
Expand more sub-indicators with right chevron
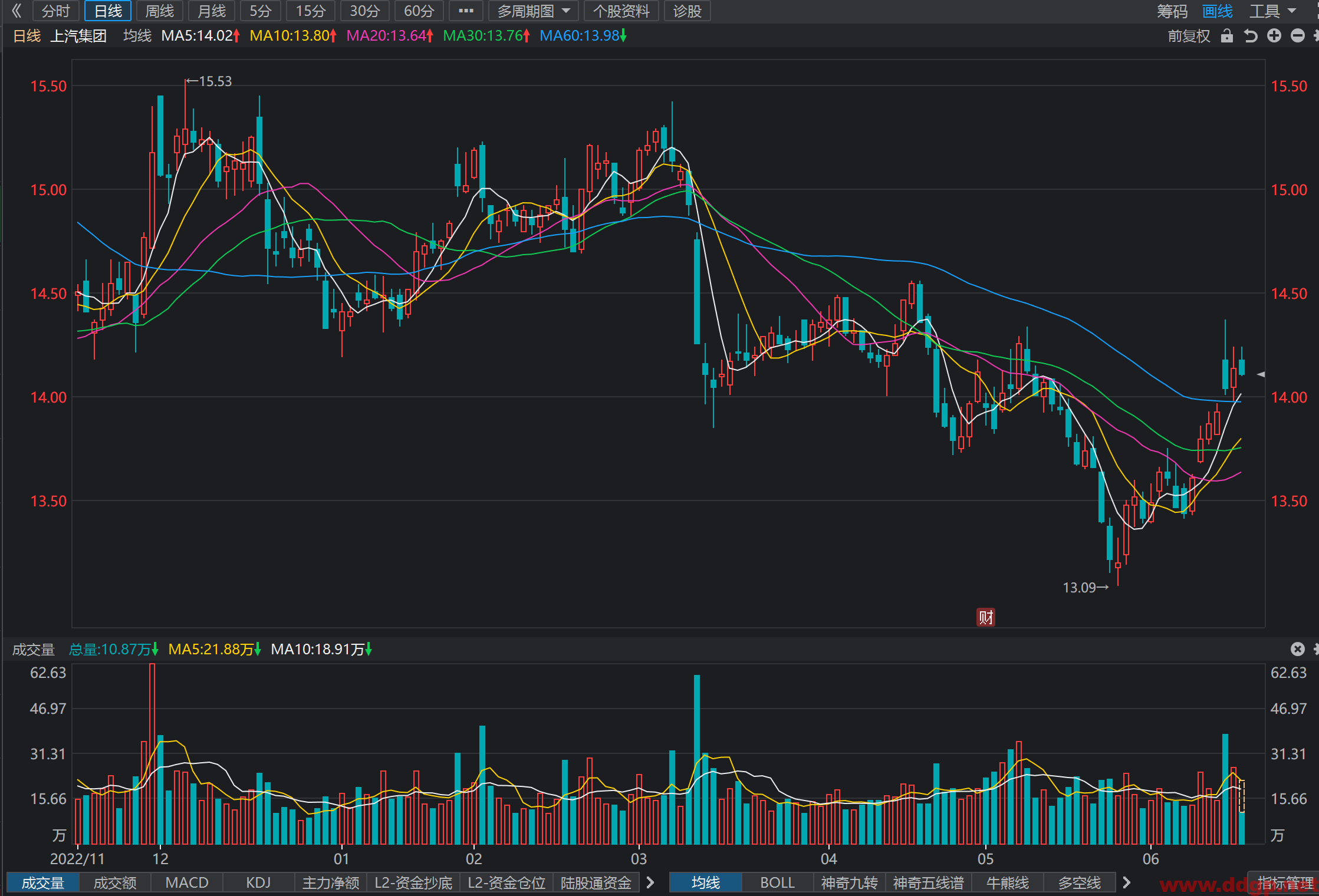coord(650,882)
